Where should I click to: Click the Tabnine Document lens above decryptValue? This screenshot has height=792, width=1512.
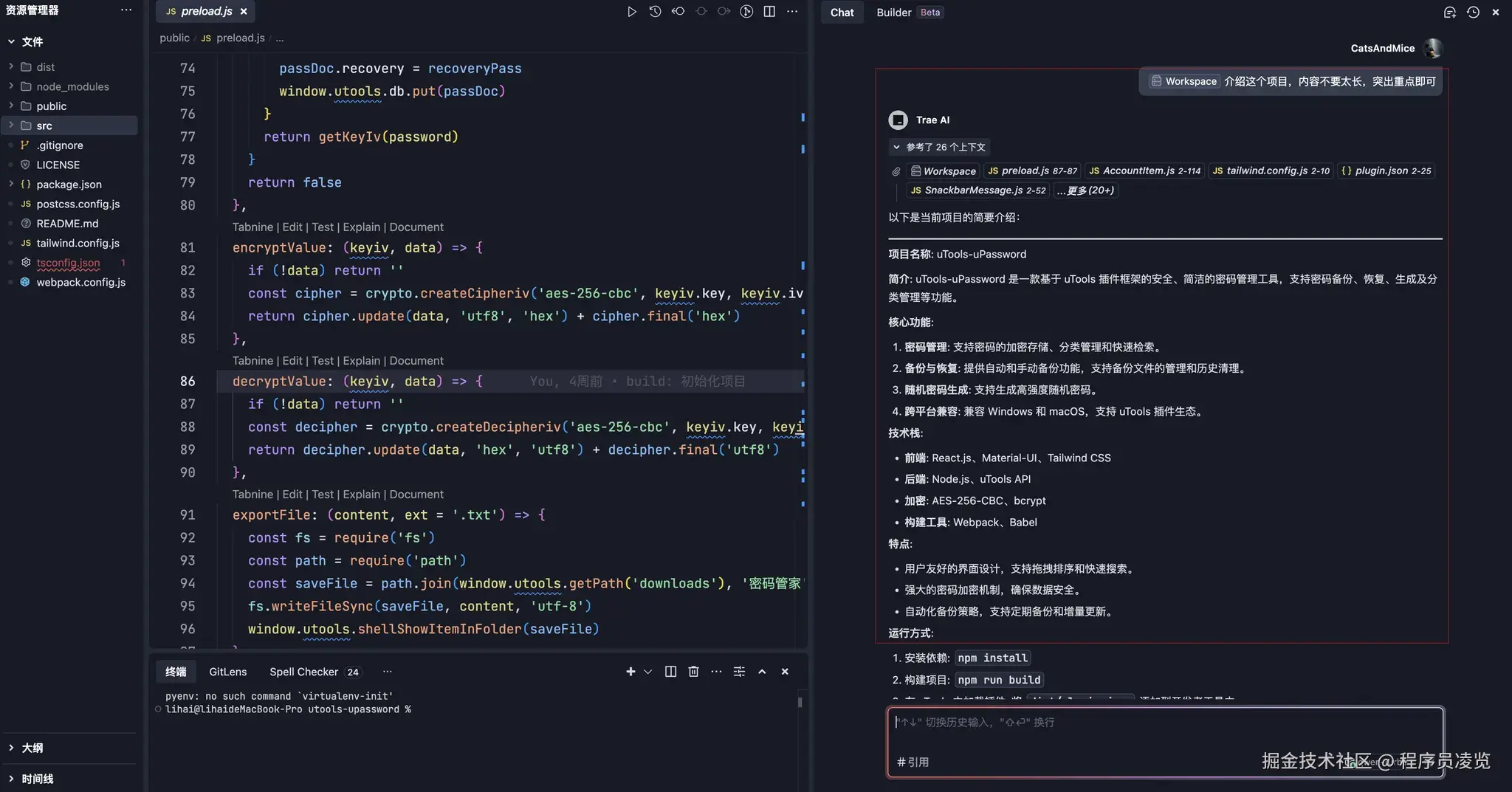(x=416, y=361)
